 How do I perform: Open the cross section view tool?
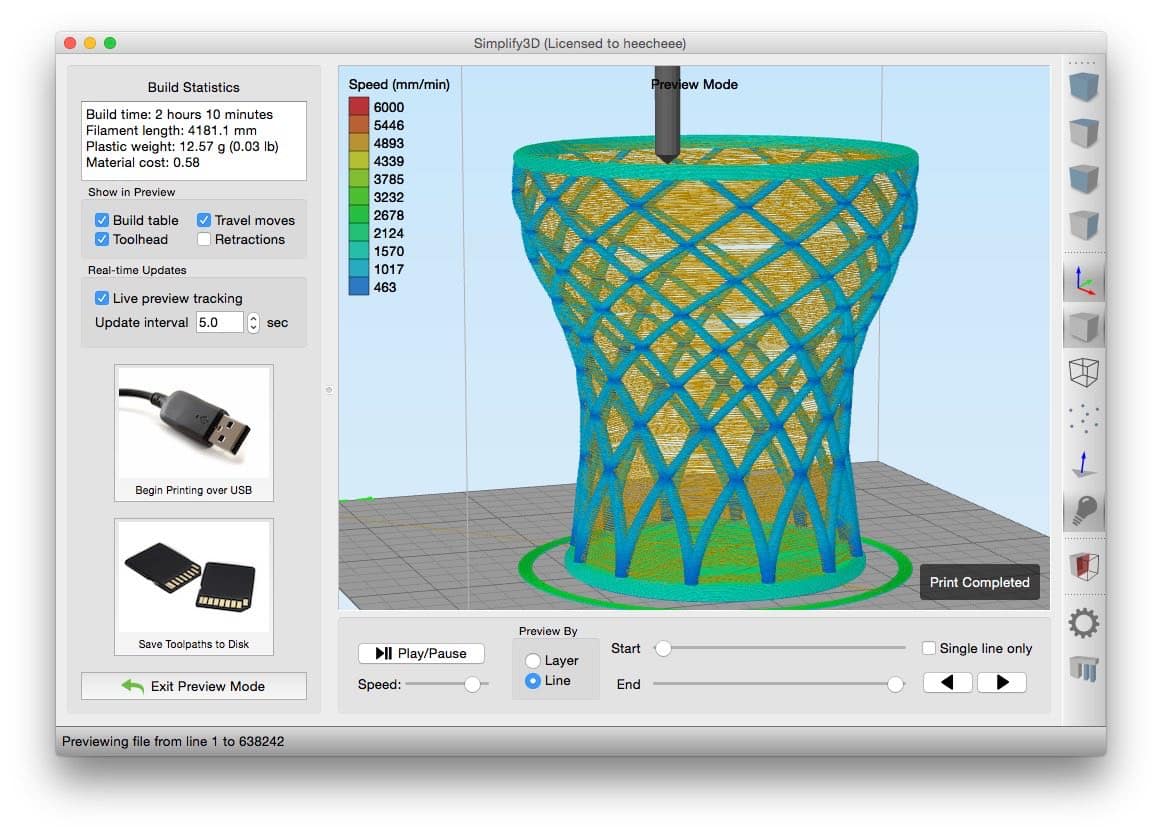point(1084,566)
